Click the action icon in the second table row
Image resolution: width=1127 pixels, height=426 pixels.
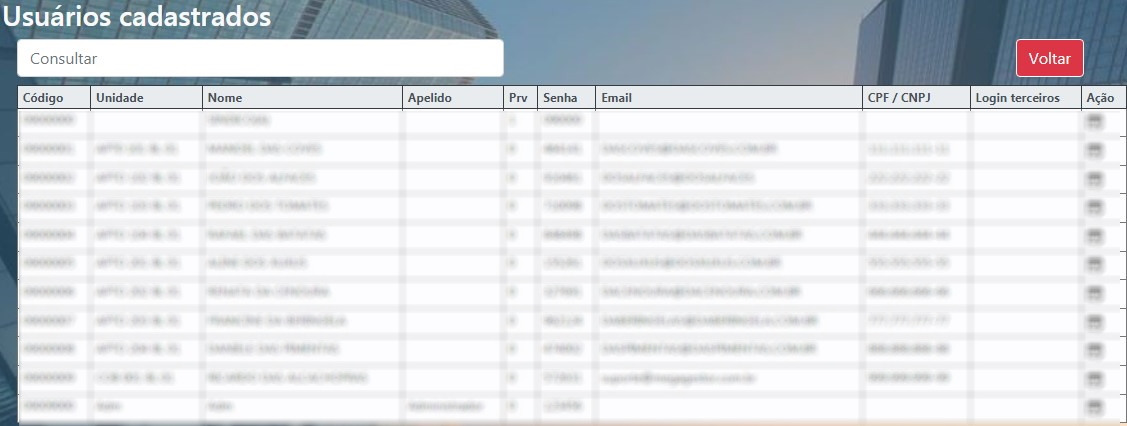tap(1094, 150)
